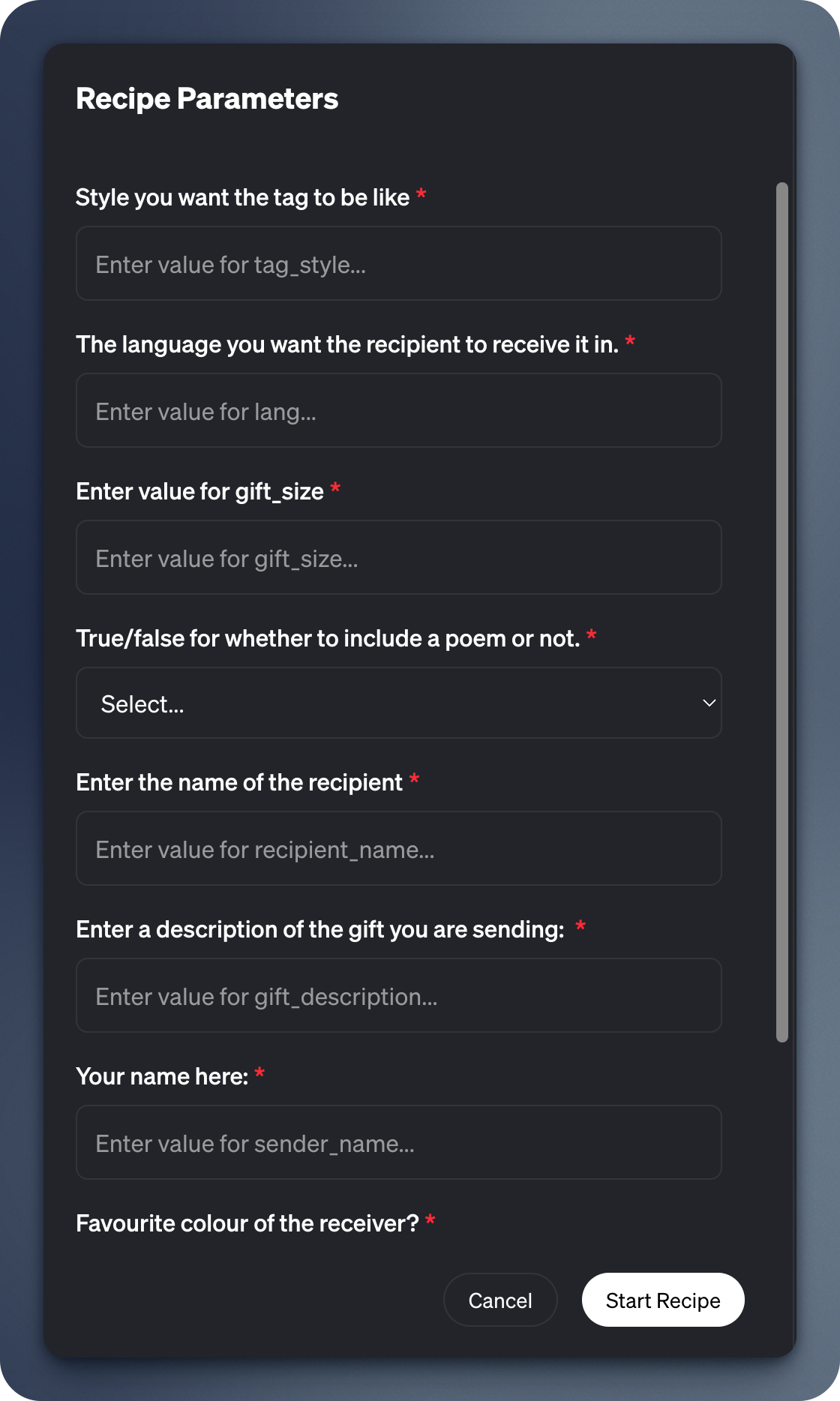Screen dimensions: 840x1401
Task: Focus the sender_name text field
Action: [398, 1143]
